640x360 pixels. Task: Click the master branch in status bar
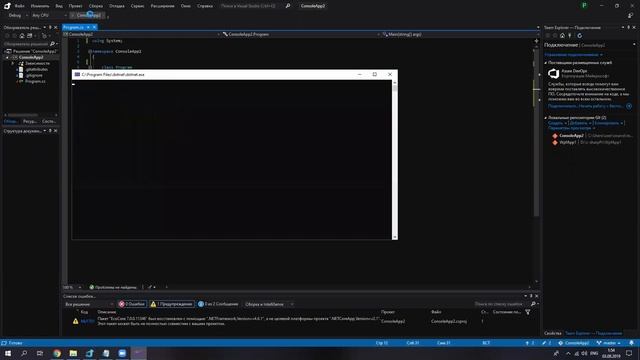[x=608, y=343]
